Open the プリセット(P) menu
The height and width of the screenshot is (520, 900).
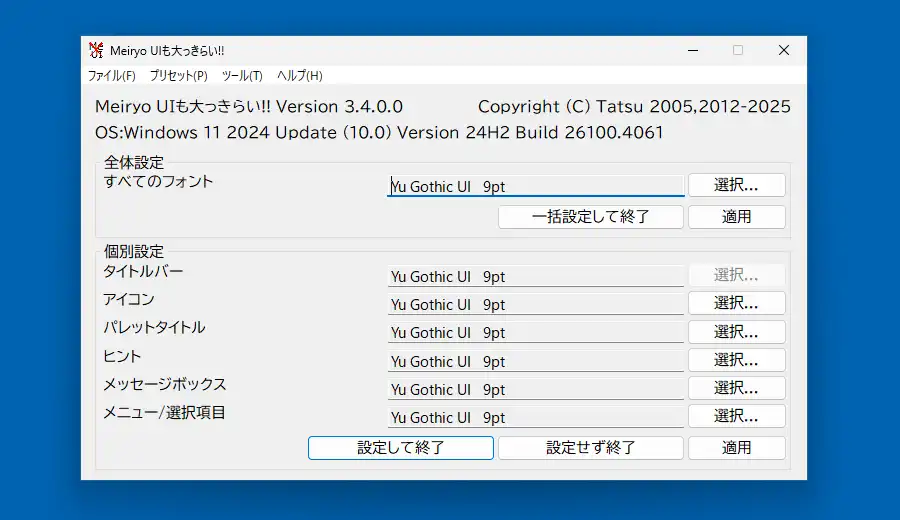click(179, 76)
